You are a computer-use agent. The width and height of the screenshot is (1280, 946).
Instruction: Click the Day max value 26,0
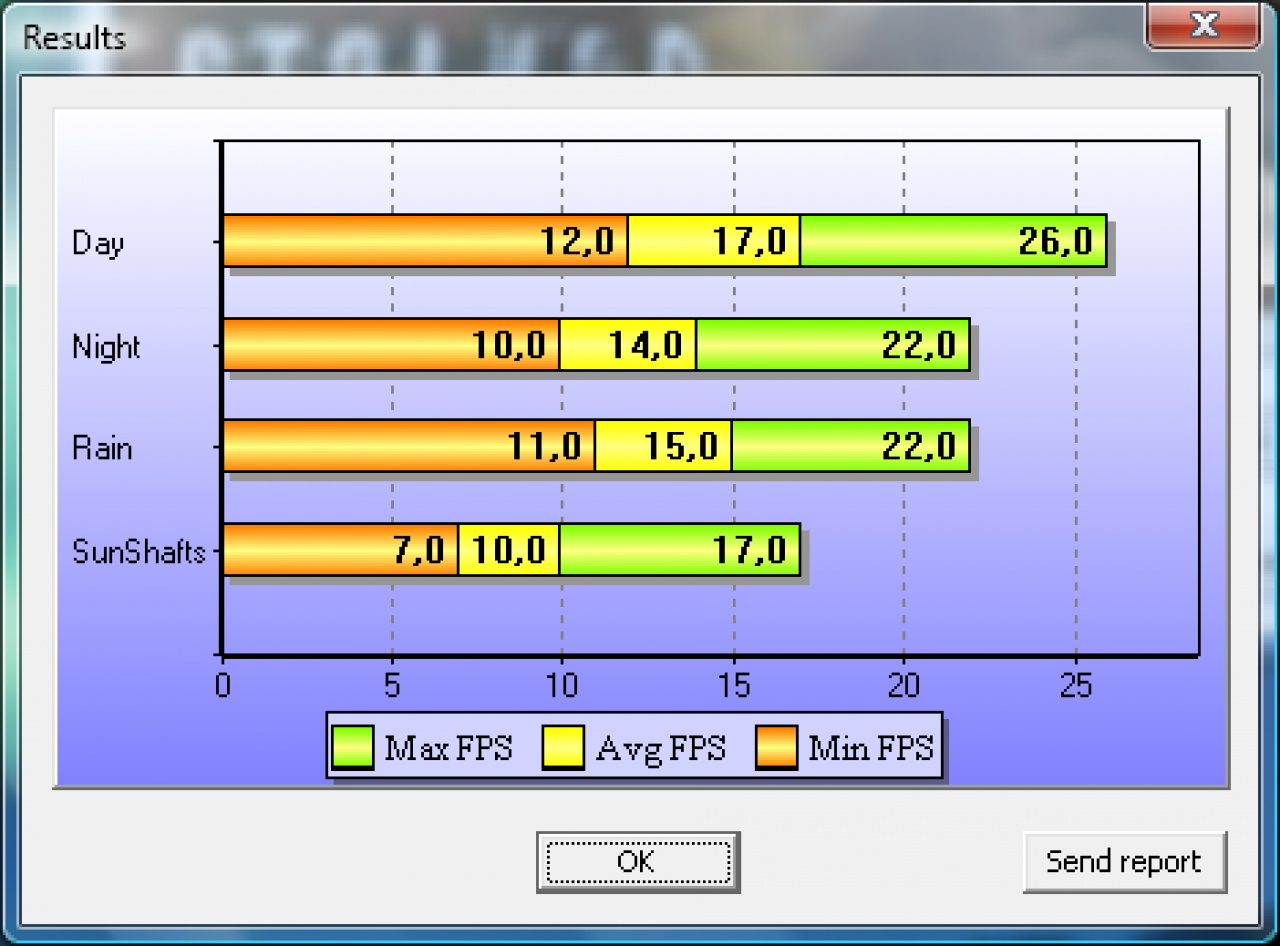pyautogui.click(x=1056, y=241)
